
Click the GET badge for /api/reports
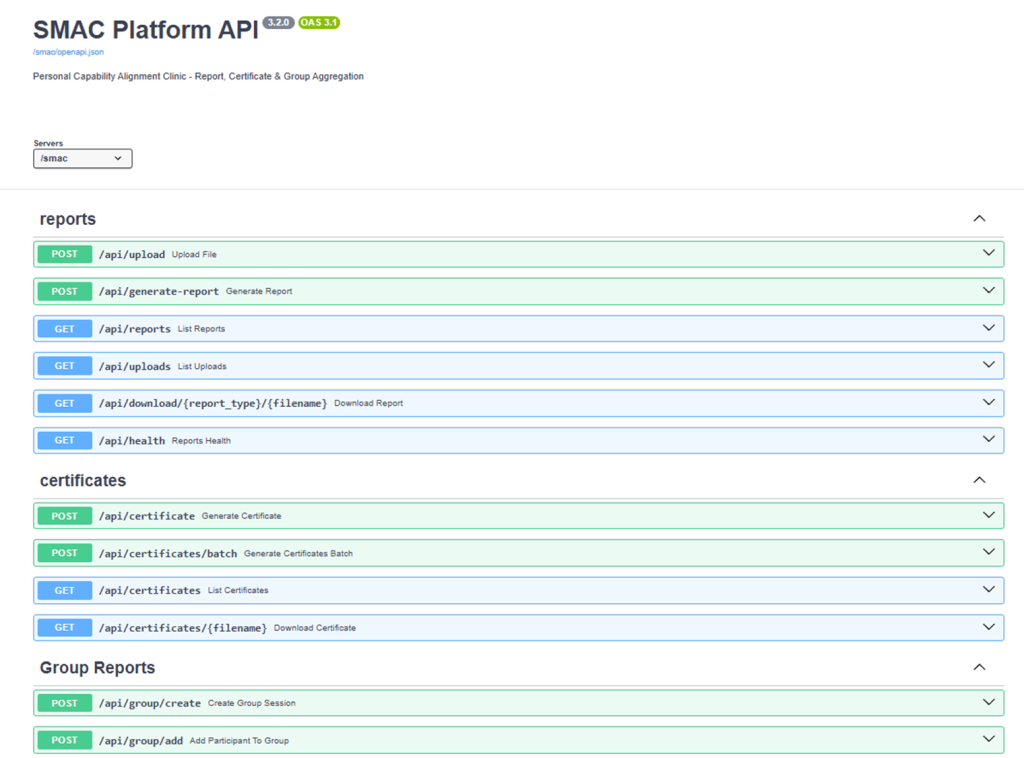[64, 329]
